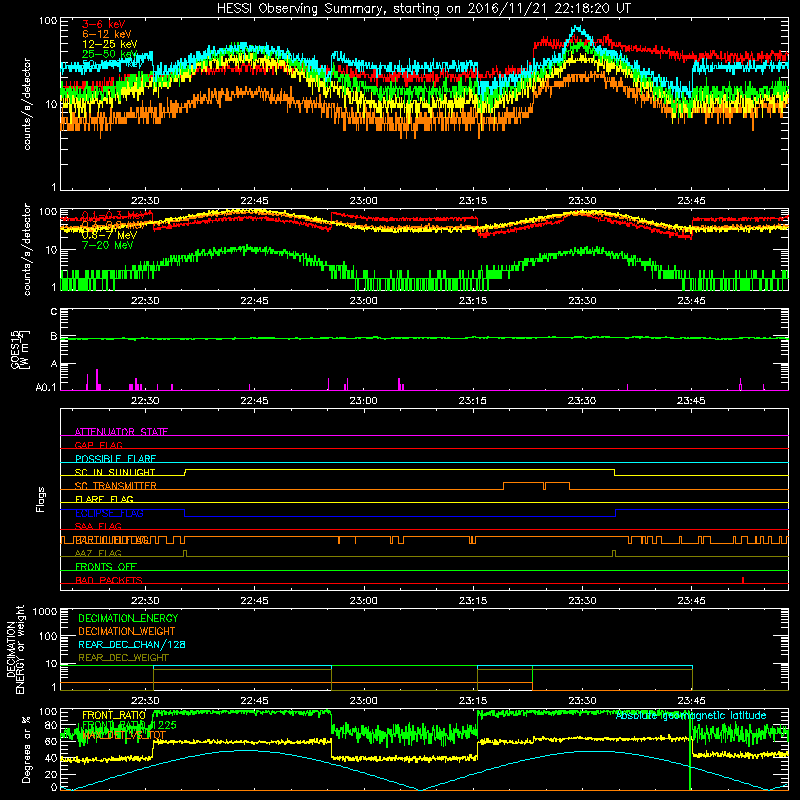Click 23:00 time label under the Flags panel
800x800 pixels.
click(x=364, y=600)
